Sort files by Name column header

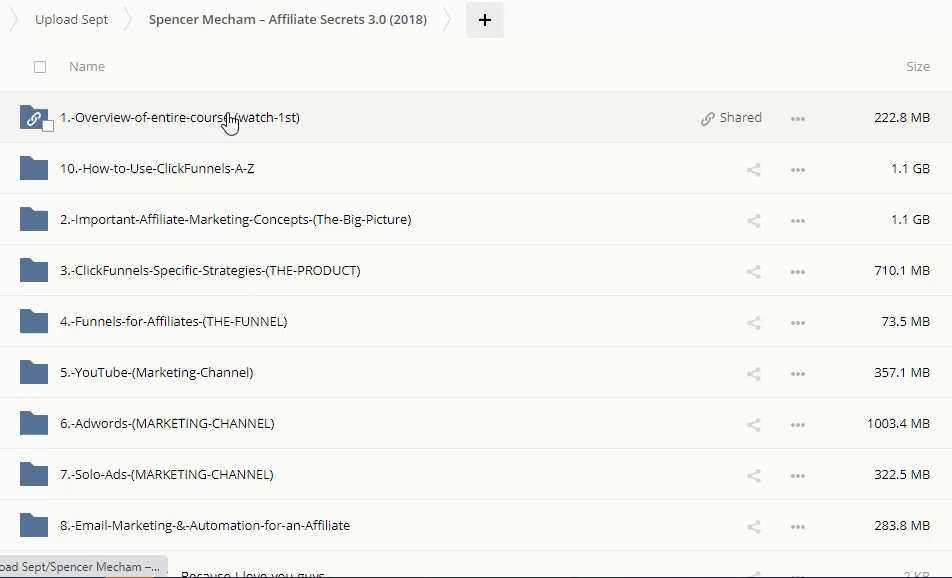pyautogui.click(x=87, y=67)
